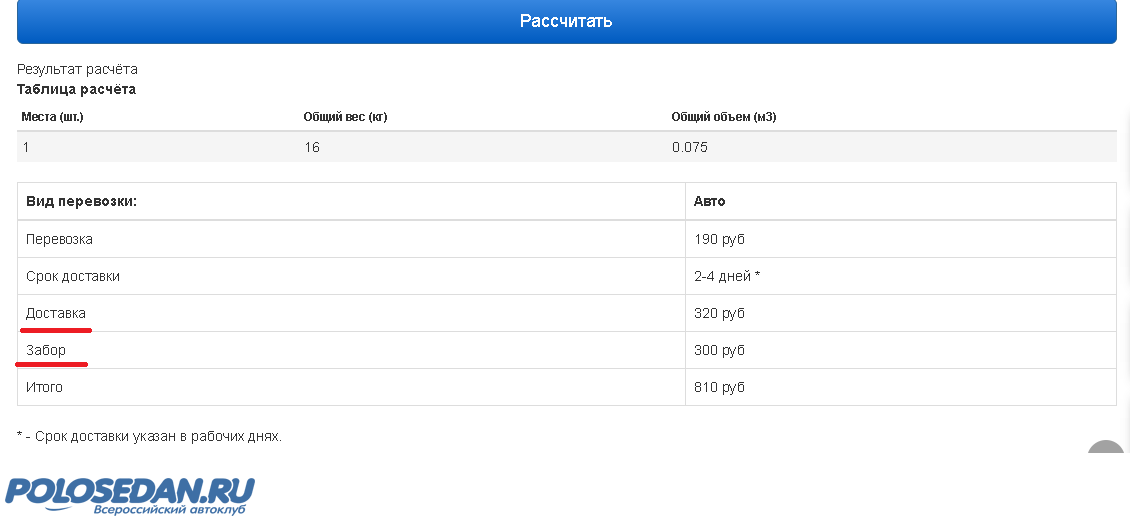Click the Авто column header
The image size is (1134, 521).
click(710, 201)
